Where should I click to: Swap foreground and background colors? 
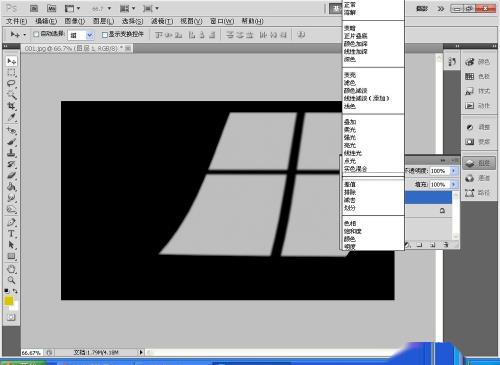[15, 291]
